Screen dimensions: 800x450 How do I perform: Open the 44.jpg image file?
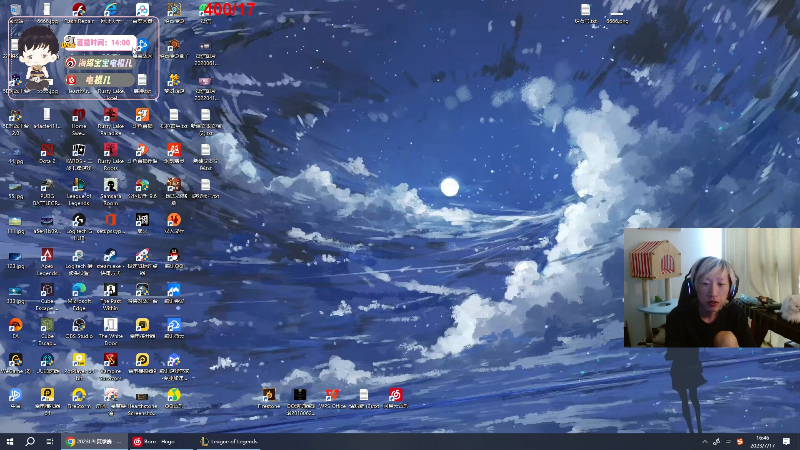(15, 154)
